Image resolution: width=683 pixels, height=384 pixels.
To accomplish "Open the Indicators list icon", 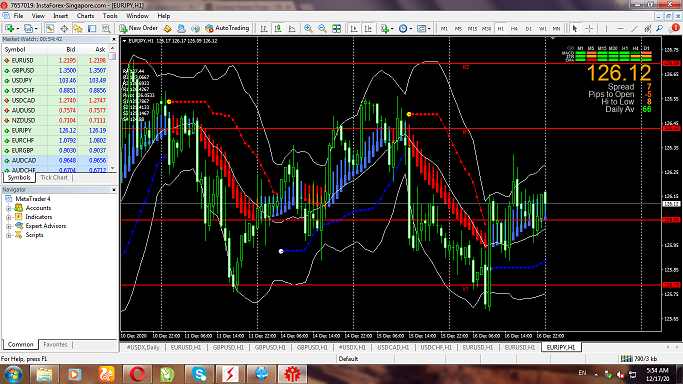I will (x=384, y=28).
